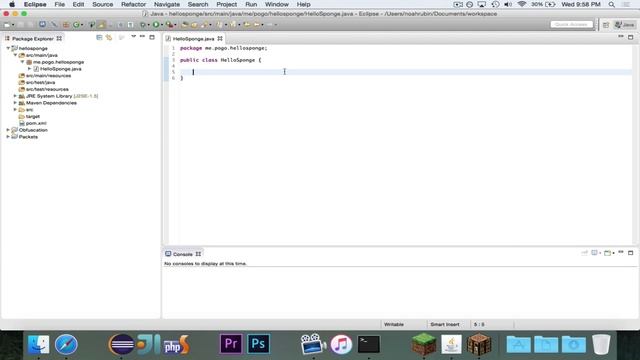
Task: Open Terminal from the Dock
Action: coord(369,344)
